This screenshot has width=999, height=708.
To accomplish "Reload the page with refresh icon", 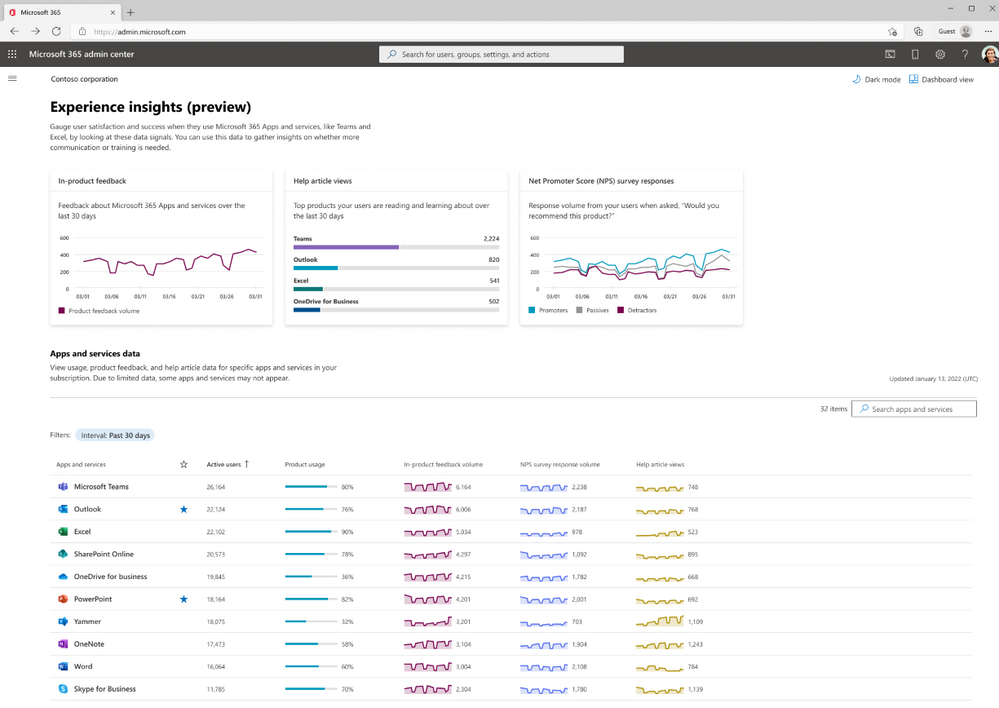I will pyautogui.click(x=56, y=31).
